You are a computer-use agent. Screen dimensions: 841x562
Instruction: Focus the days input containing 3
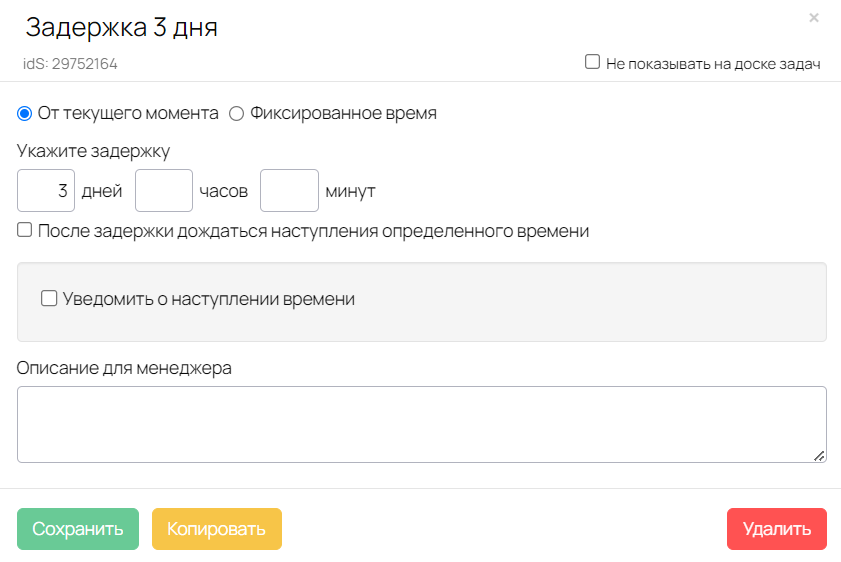46,190
